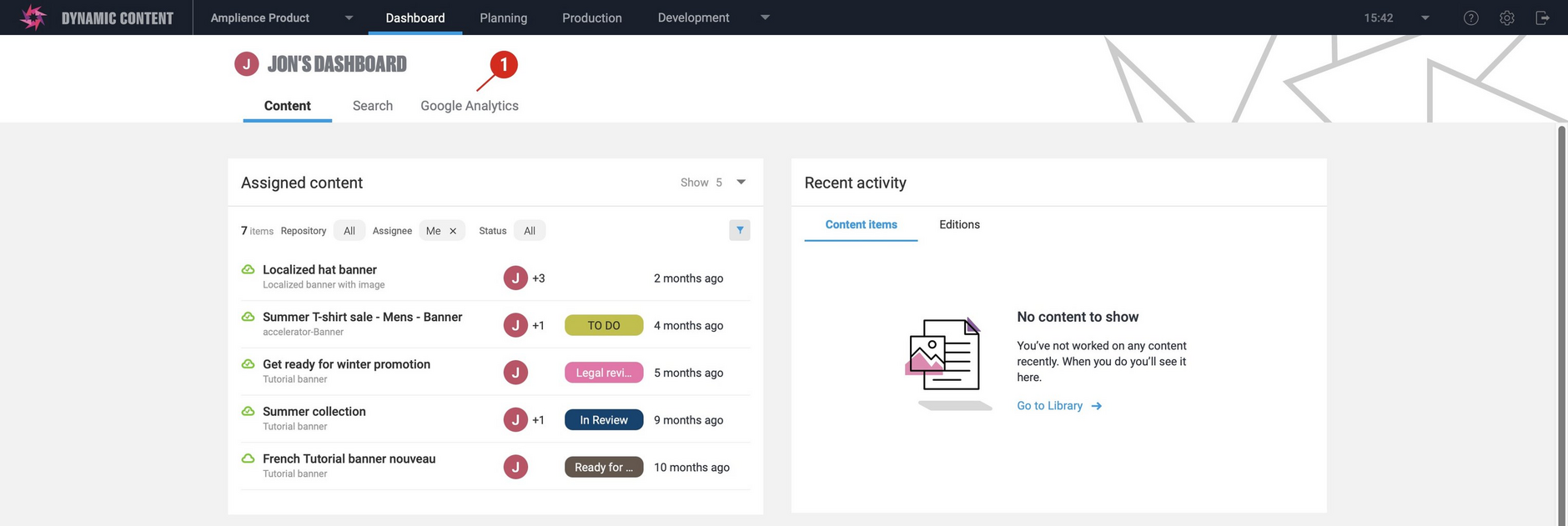Click the 'Localized banner with image' subtitle
This screenshot has height=526, width=1568.
(x=324, y=284)
